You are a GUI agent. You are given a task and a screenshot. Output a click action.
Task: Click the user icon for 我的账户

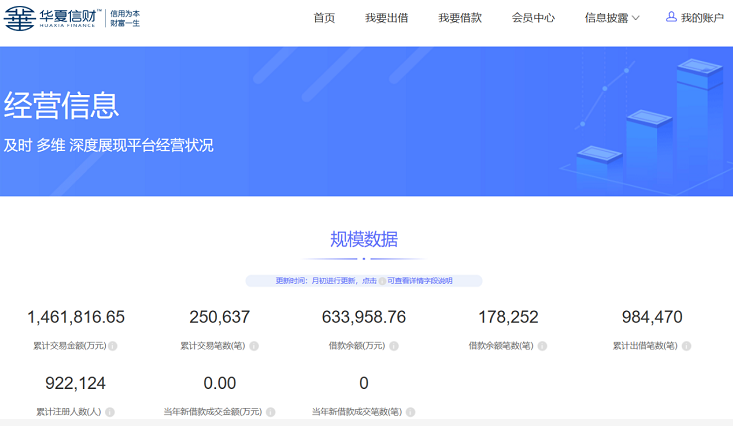[x=671, y=17]
